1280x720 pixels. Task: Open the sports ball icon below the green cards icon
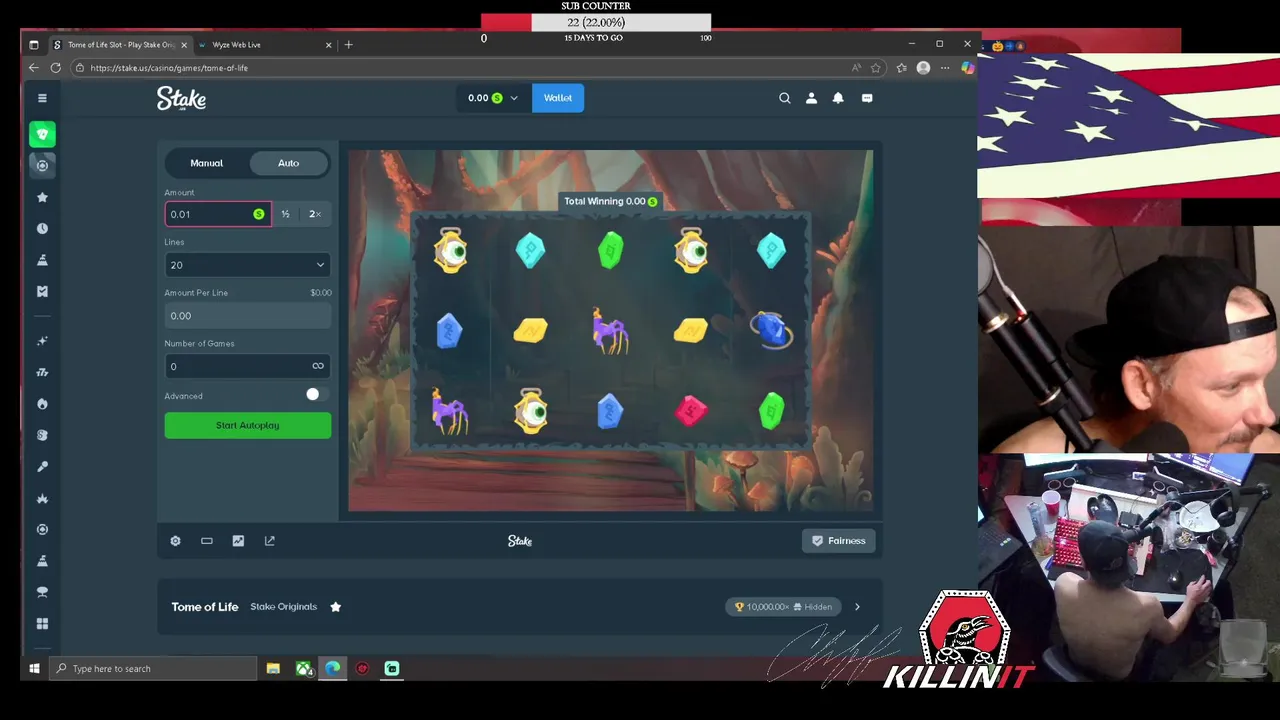point(42,165)
